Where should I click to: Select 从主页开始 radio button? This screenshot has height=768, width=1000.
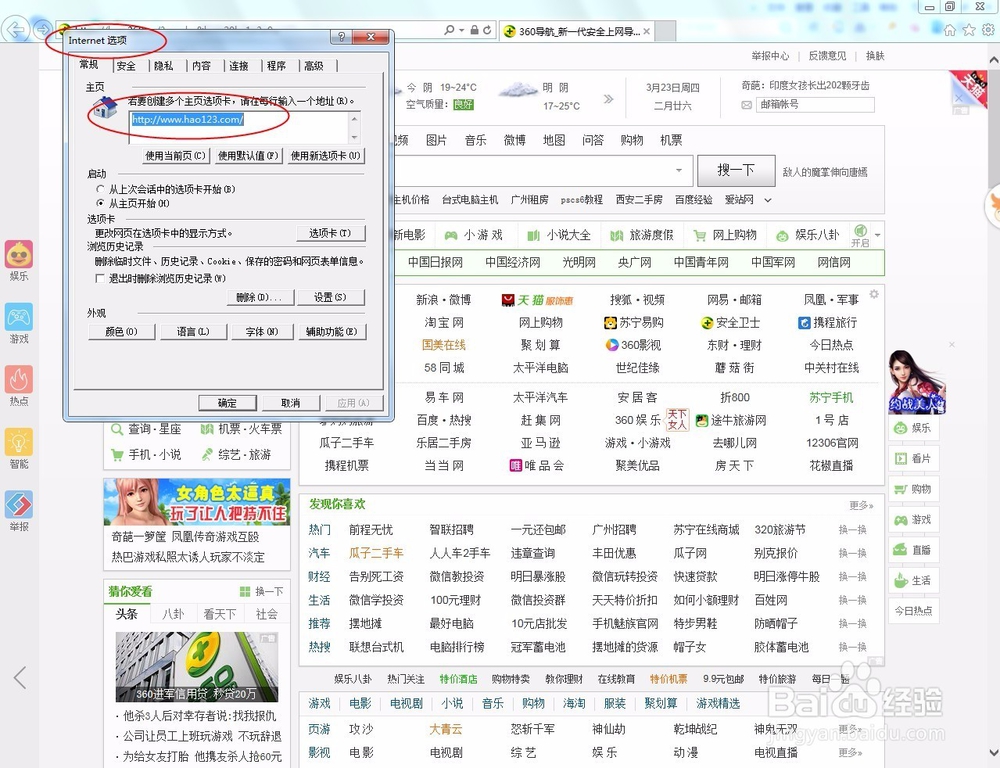(x=100, y=203)
